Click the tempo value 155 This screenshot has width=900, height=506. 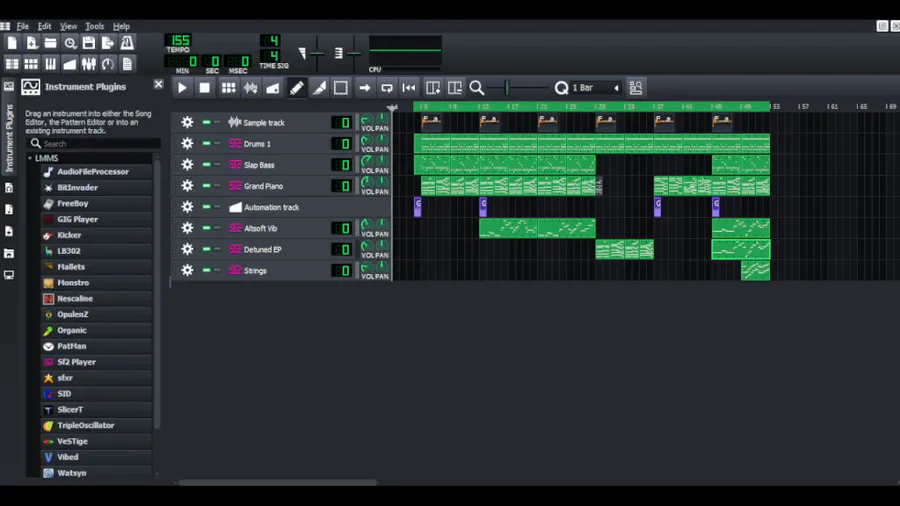pos(179,40)
